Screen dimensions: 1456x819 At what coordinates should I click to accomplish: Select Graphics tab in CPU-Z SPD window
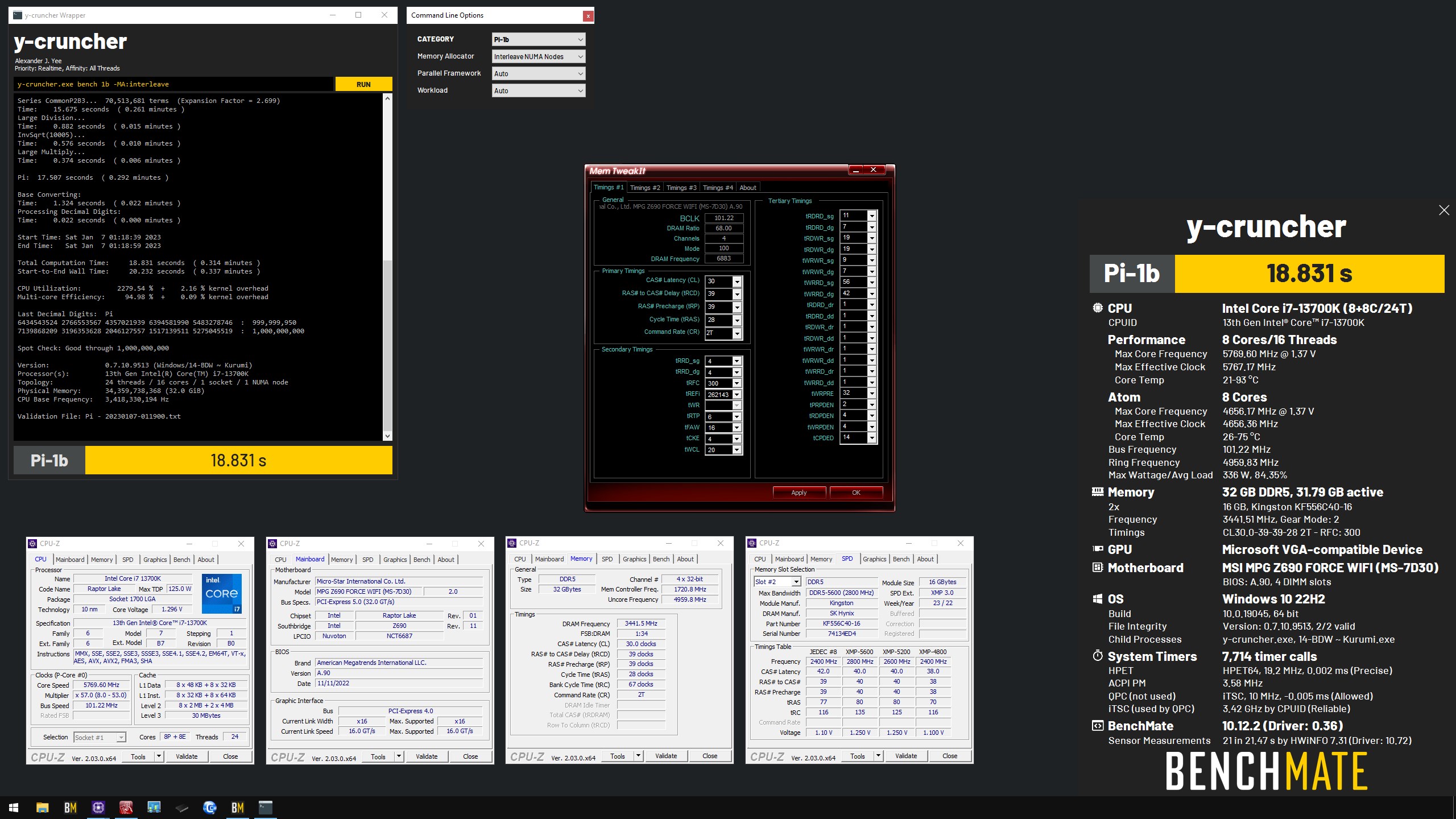coord(874,559)
